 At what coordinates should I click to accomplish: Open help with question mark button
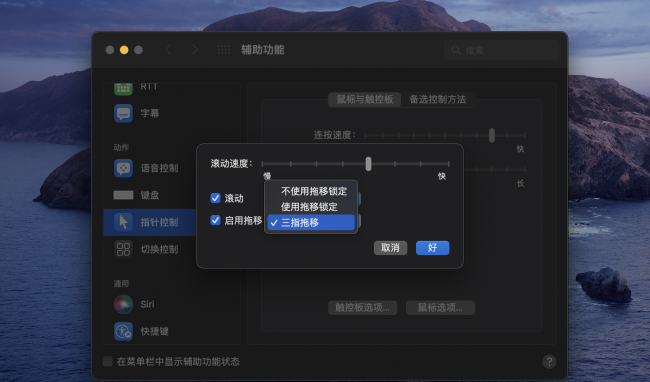(x=549, y=361)
